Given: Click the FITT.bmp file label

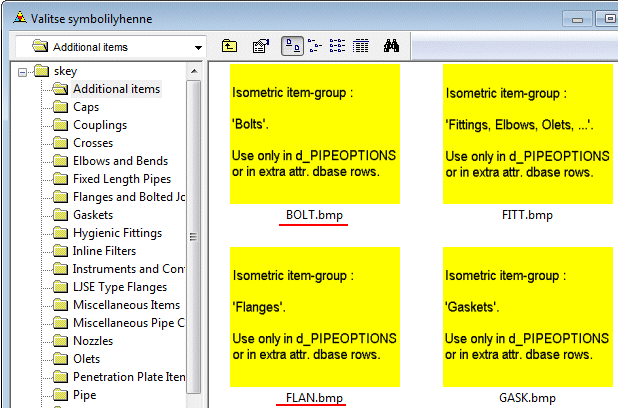Looking at the screenshot, I should pyautogui.click(x=526, y=215).
